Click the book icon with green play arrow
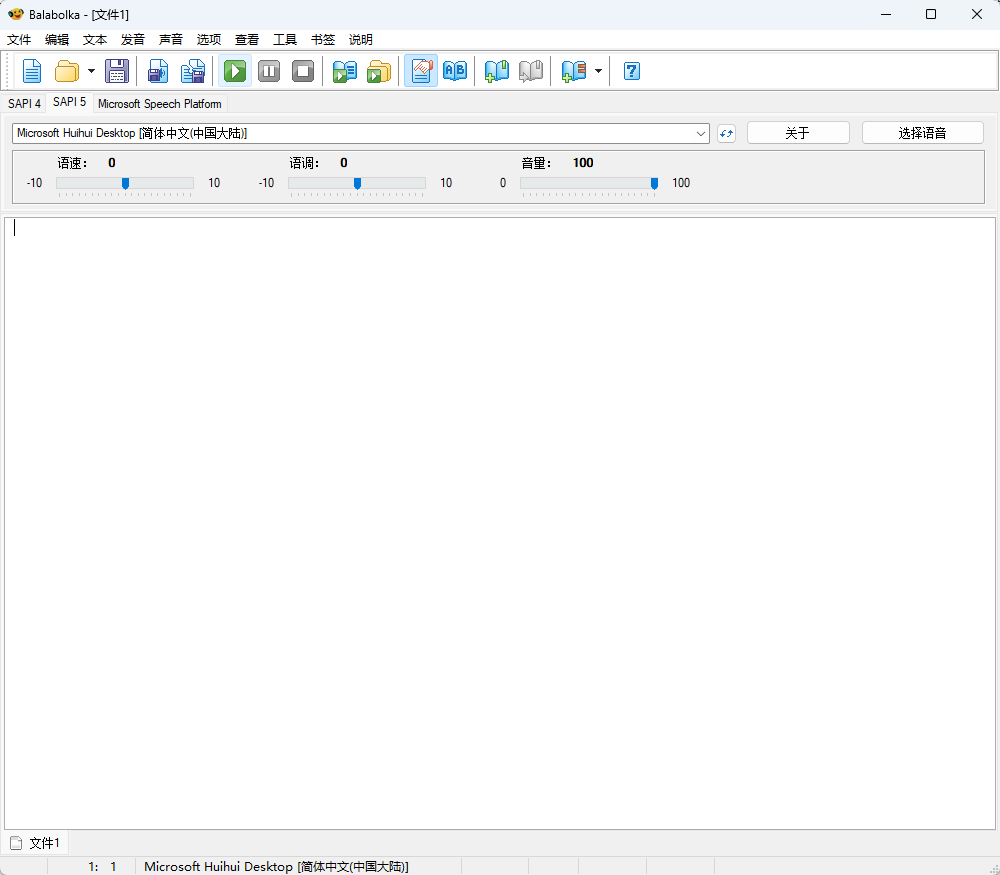 [345, 71]
